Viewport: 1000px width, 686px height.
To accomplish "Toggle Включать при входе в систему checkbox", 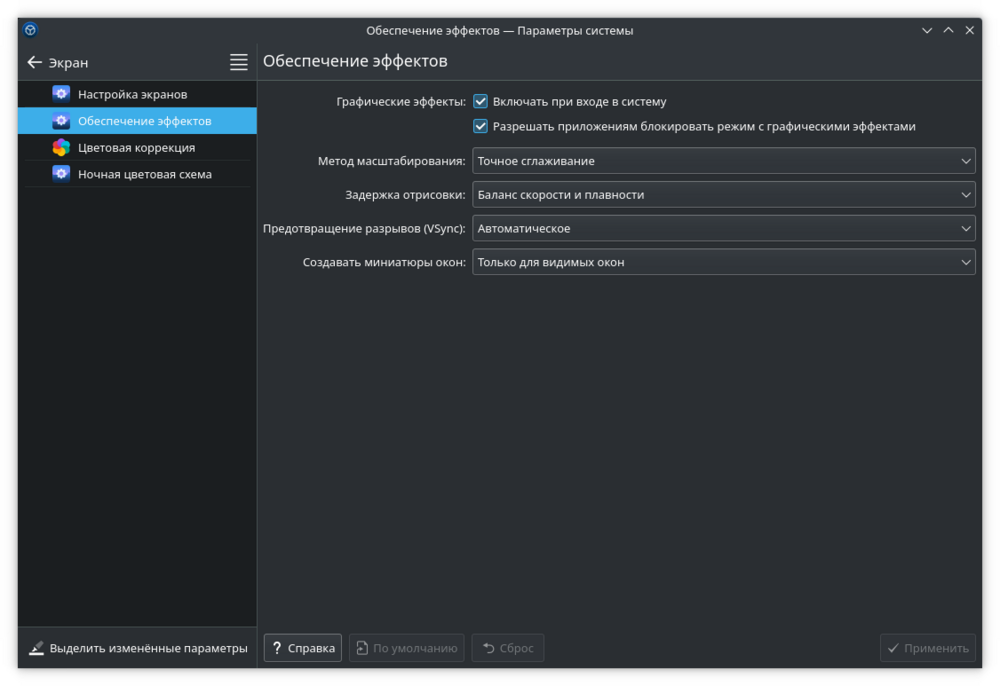I will point(481,102).
